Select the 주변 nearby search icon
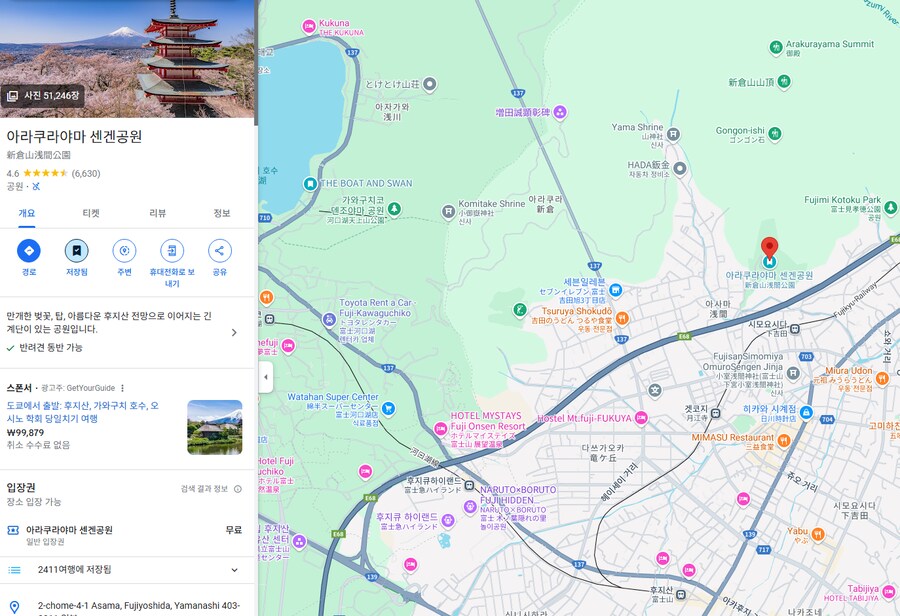The height and width of the screenshot is (616, 900). 123,253
